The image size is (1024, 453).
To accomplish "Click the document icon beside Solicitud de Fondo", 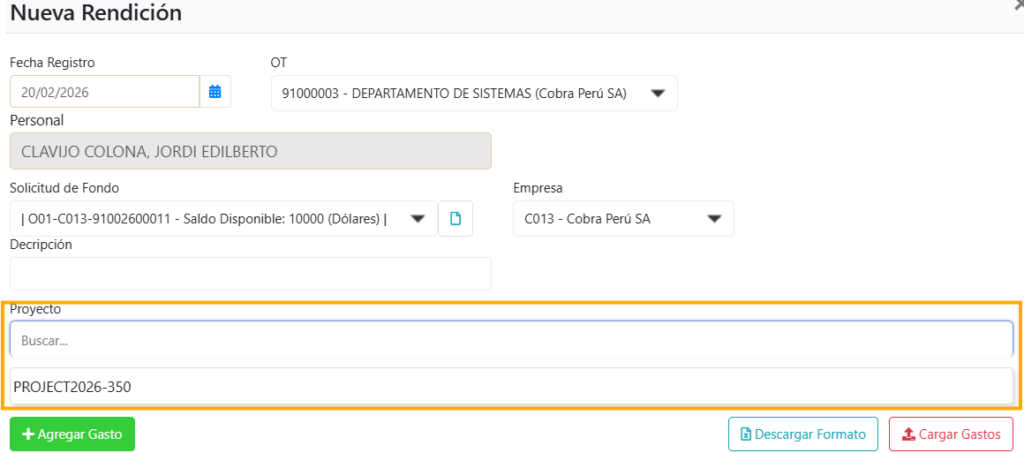I will 455,219.
